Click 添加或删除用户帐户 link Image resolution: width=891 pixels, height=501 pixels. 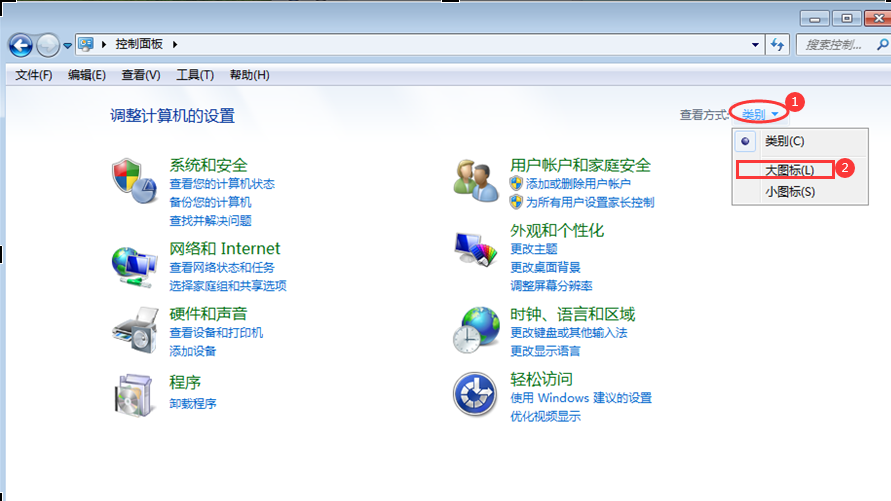[x=578, y=184]
